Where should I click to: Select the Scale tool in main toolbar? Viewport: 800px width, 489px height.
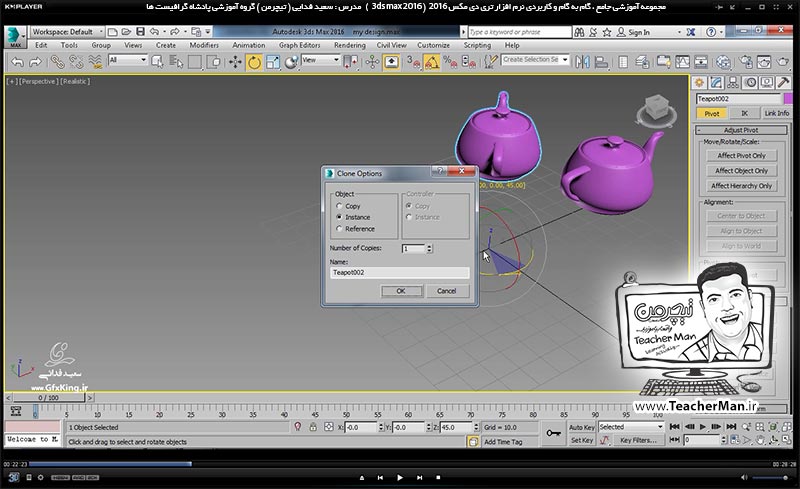click(273, 63)
